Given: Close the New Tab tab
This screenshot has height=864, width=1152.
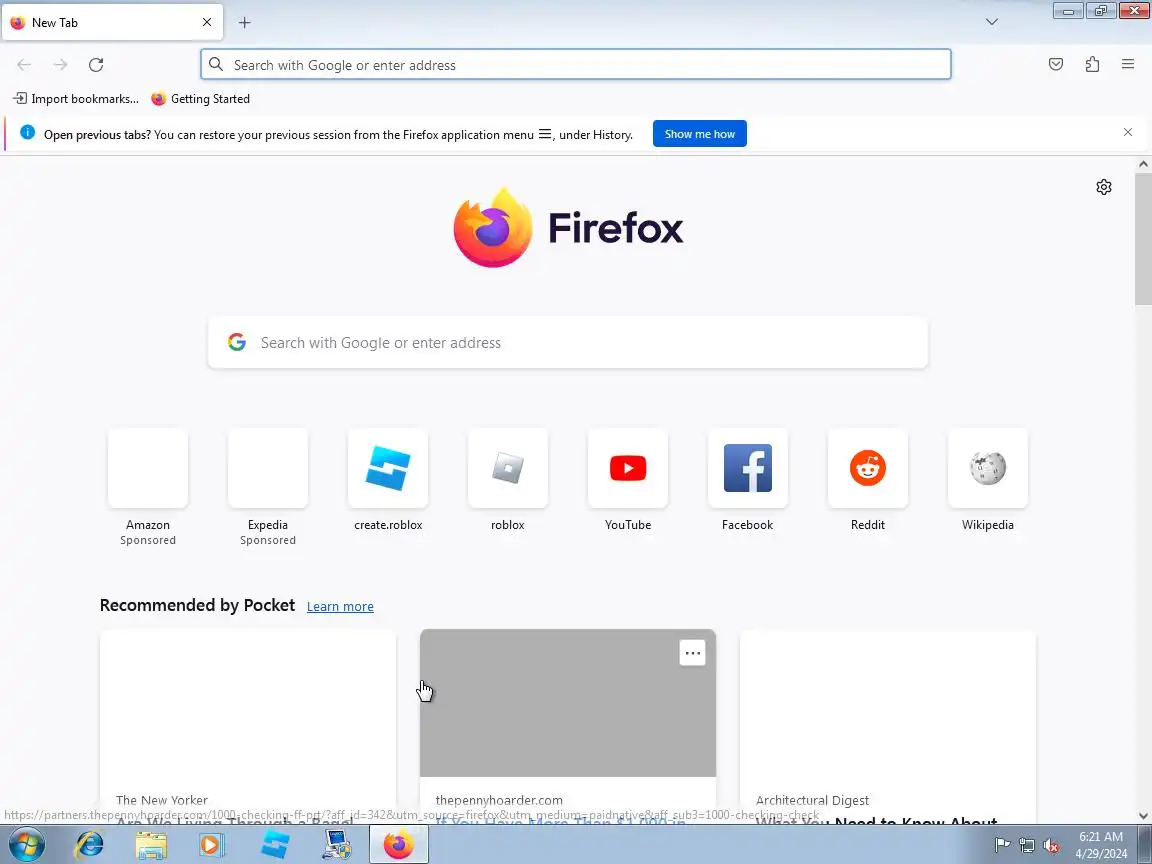Looking at the screenshot, I should coord(207,22).
